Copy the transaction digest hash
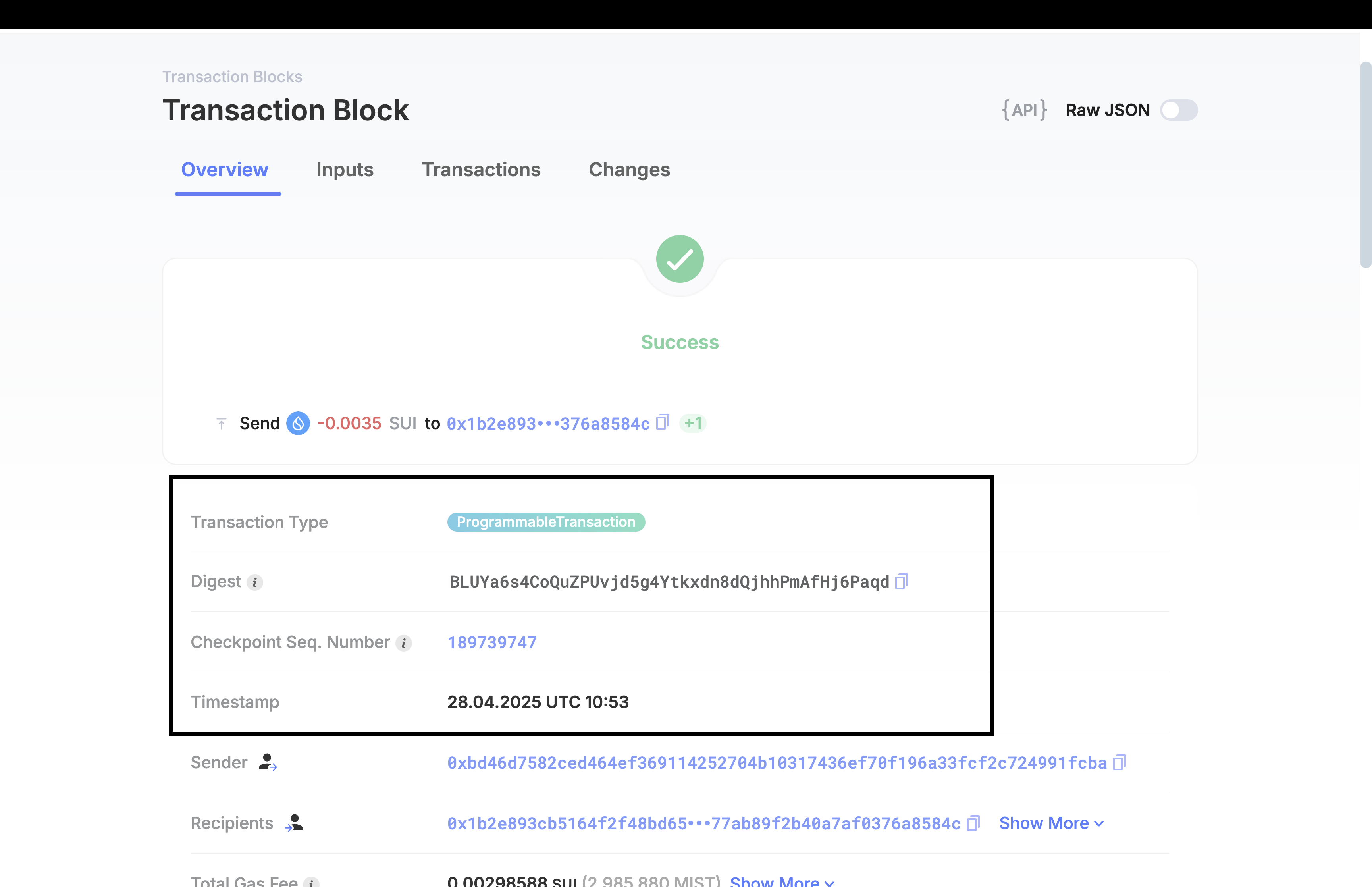This screenshot has width=1372, height=887. point(901,582)
